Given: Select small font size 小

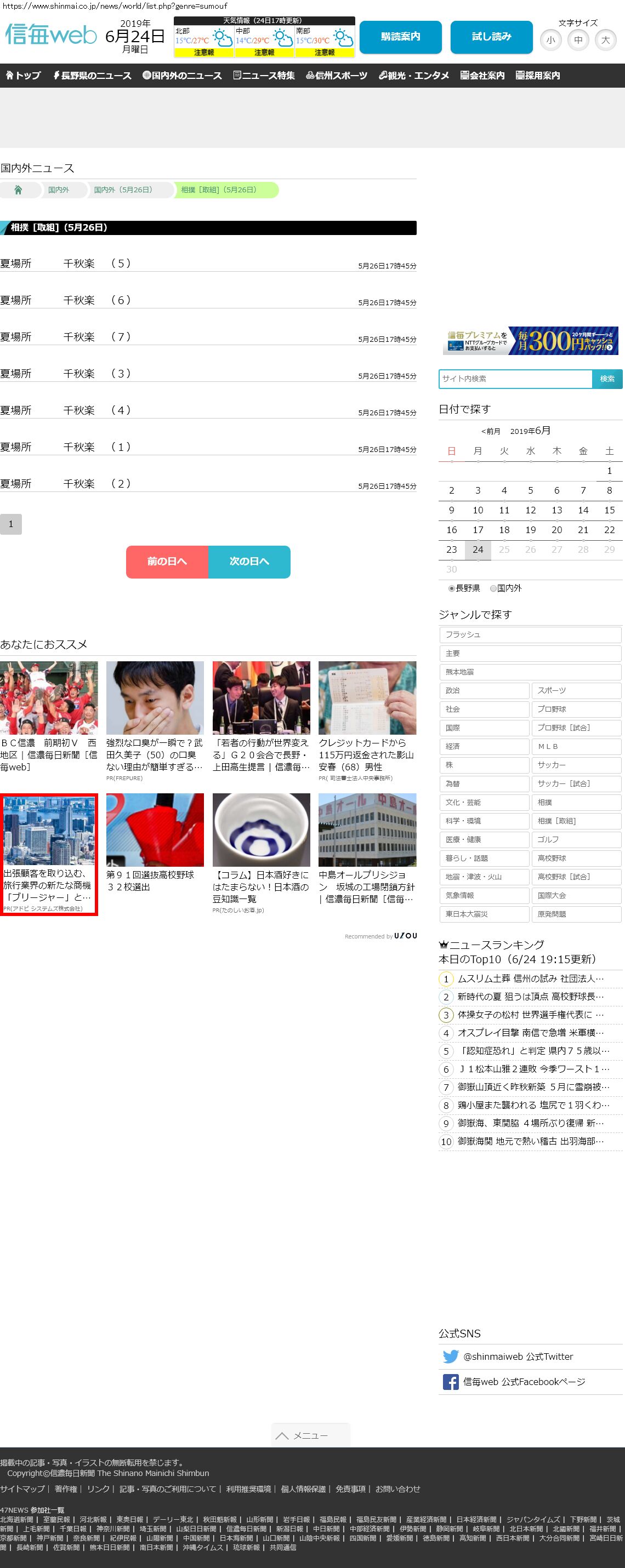Looking at the screenshot, I should pyautogui.click(x=550, y=40).
